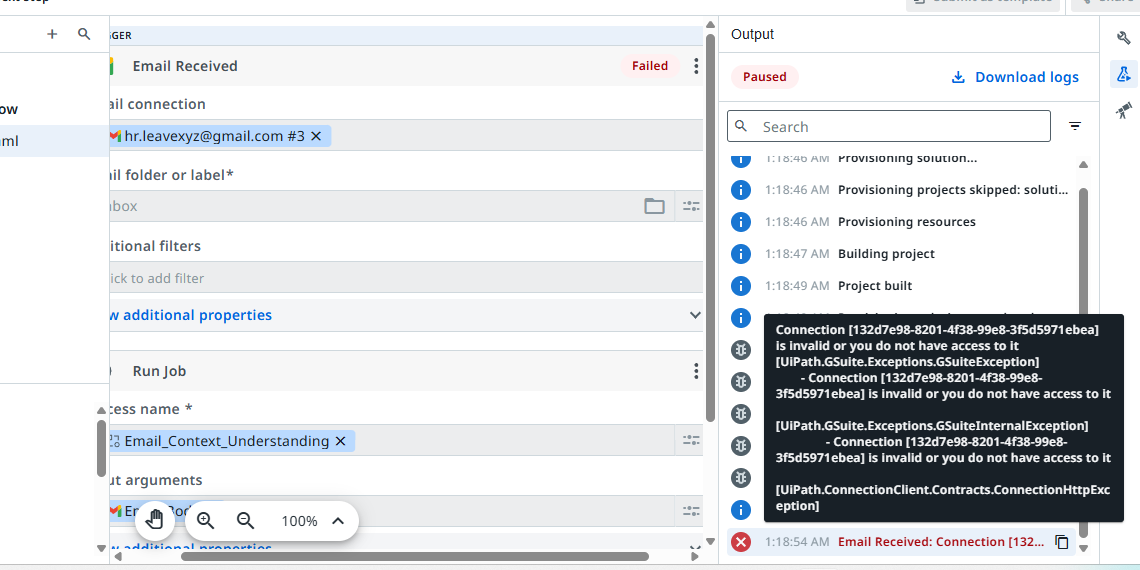Zoom in on the canvas
The width and height of the screenshot is (1140, 570).
coord(206,521)
